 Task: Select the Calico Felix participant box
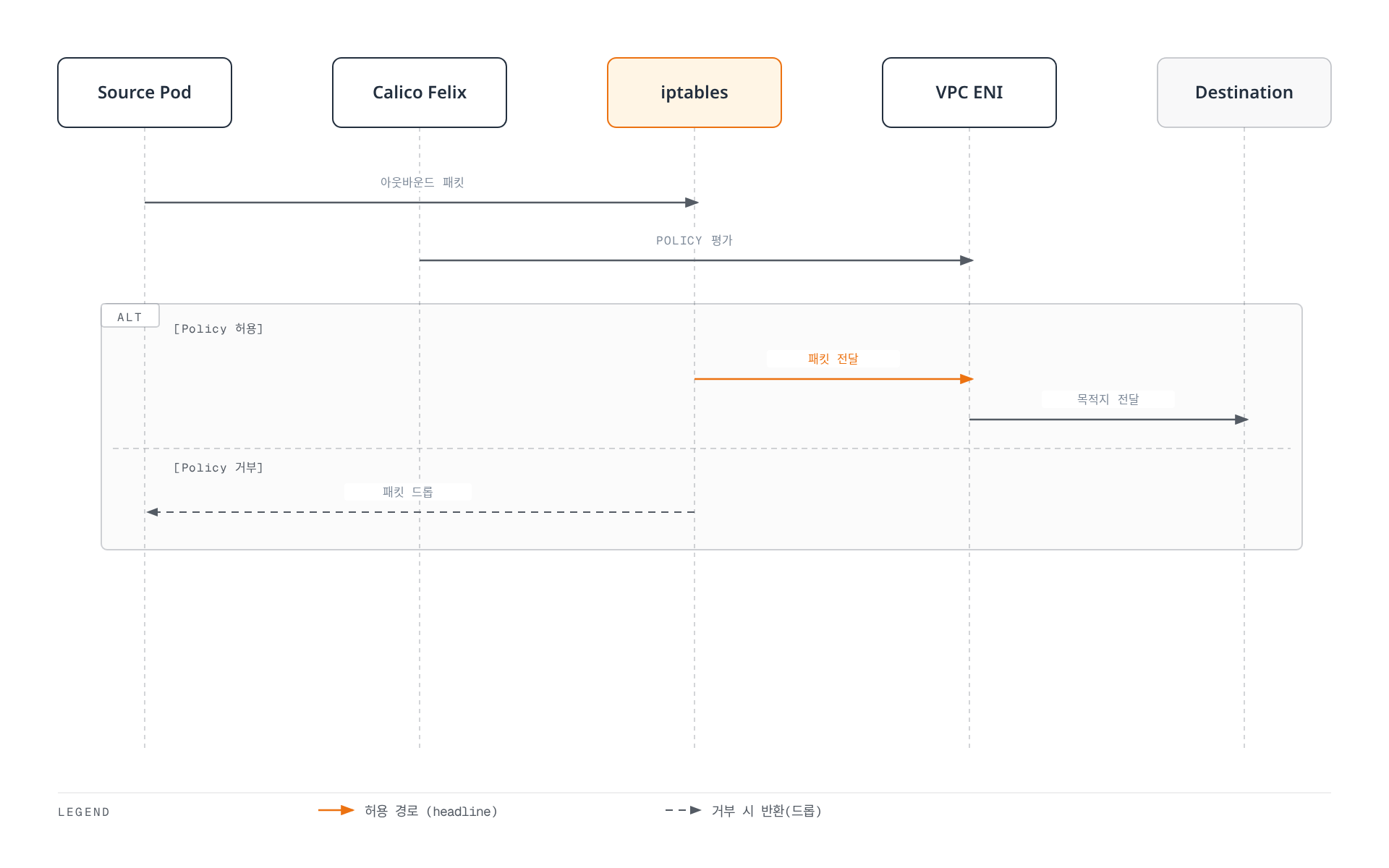pos(420,93)
